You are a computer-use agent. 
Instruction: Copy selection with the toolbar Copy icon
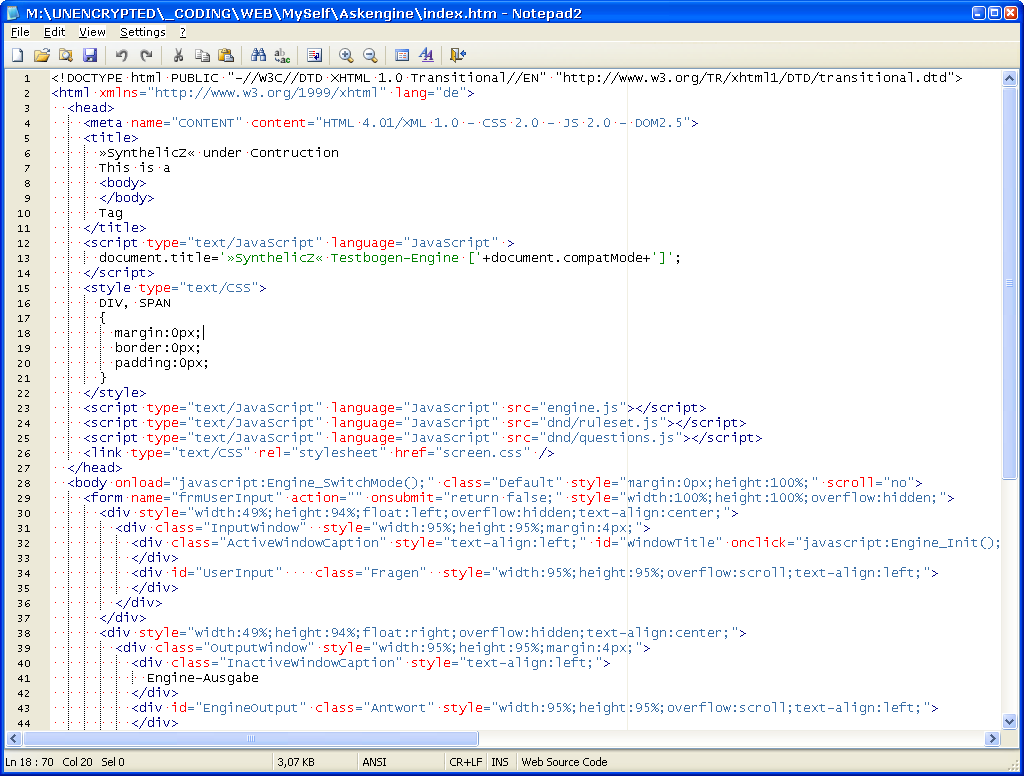pyautogui.click(x=202, y=56)
